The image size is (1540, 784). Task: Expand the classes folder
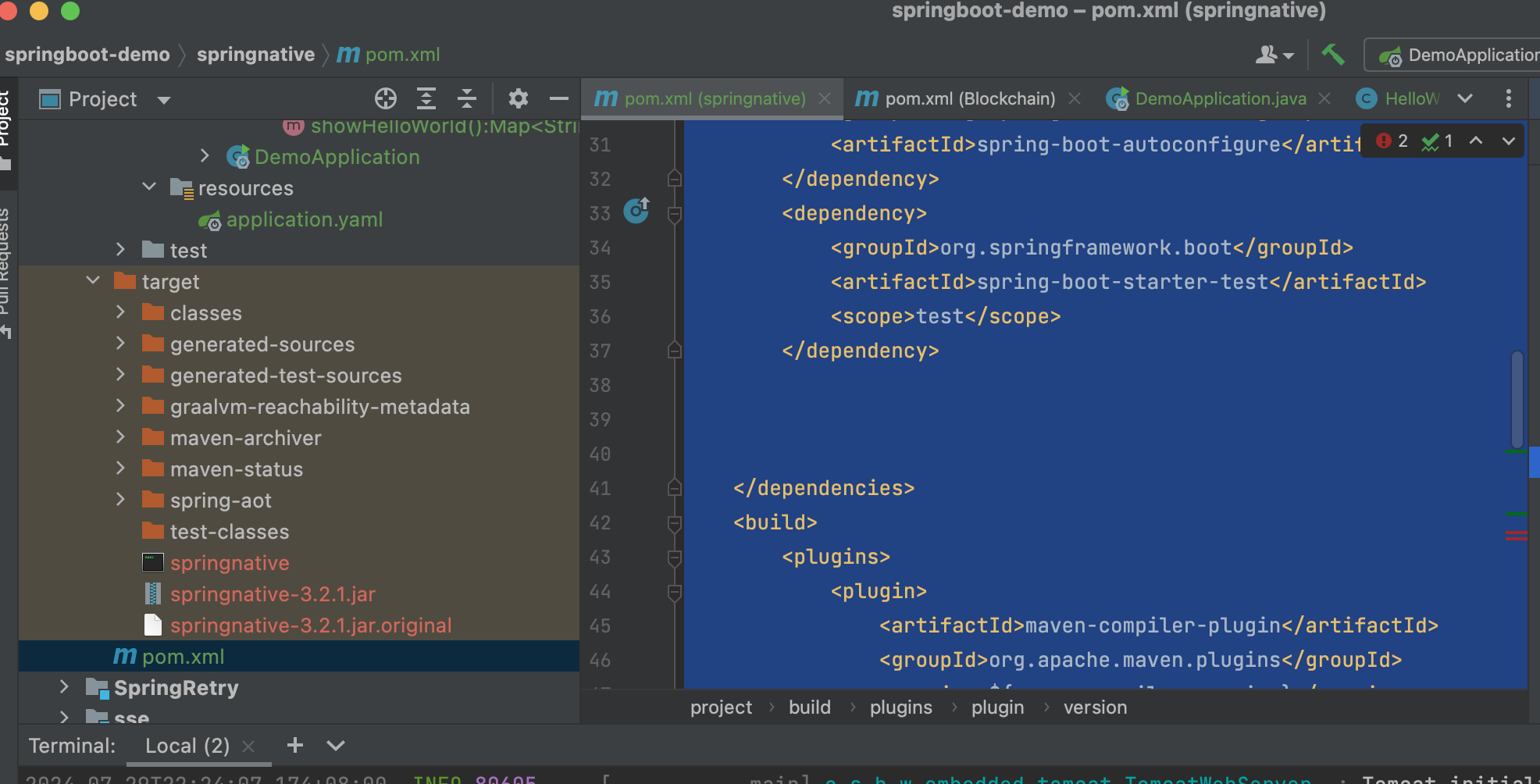pos(120,312)
